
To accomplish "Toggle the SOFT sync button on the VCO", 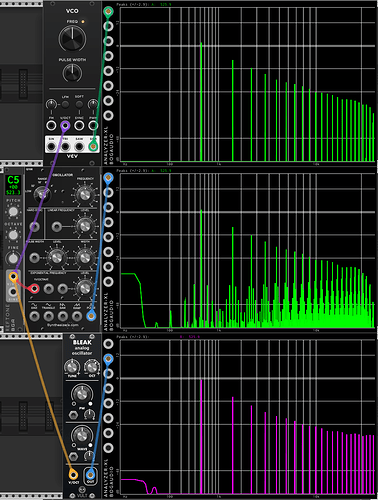I will click(79, 104).
